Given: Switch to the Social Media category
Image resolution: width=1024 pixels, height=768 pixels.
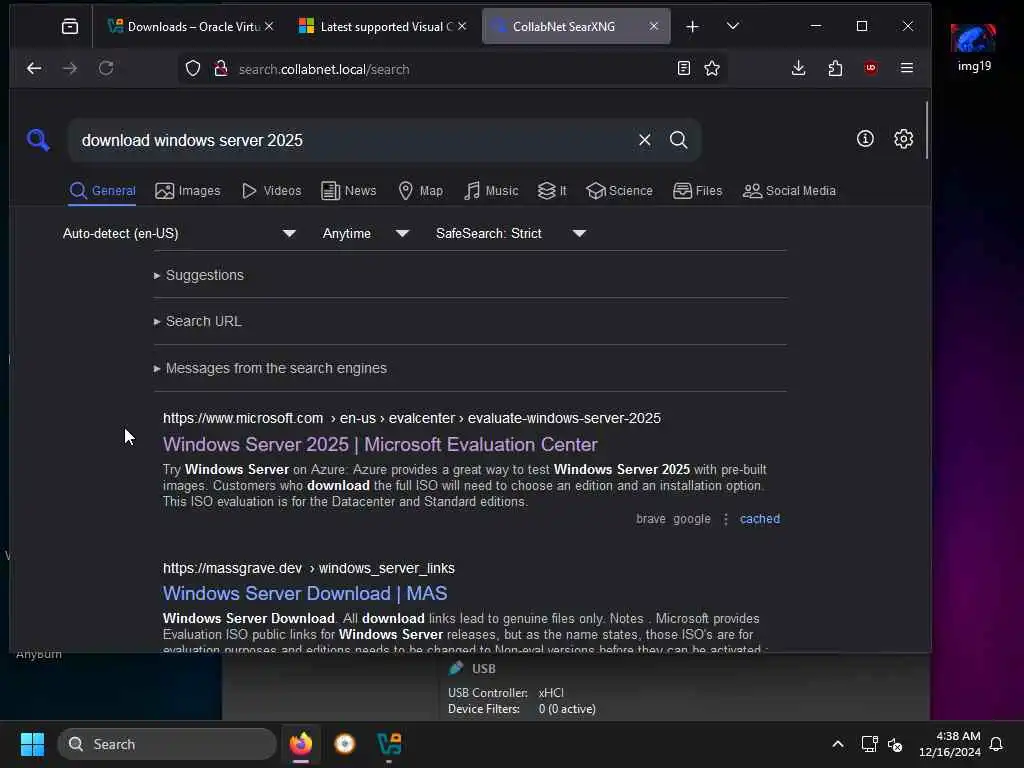Looking at the screenshot, I should [789, 191].
